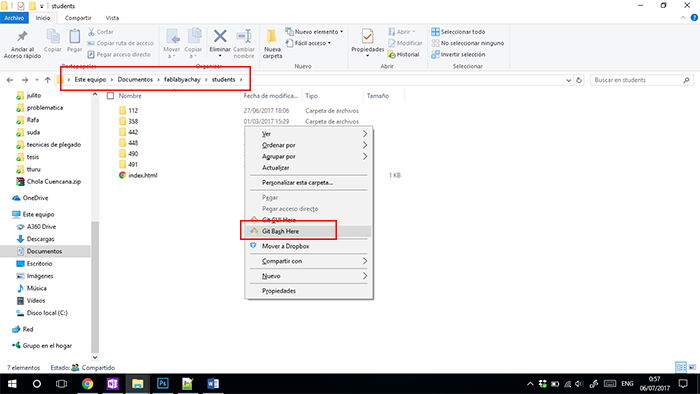Toggle the select-all checkbox beside Nombre

tap(110, 95)
